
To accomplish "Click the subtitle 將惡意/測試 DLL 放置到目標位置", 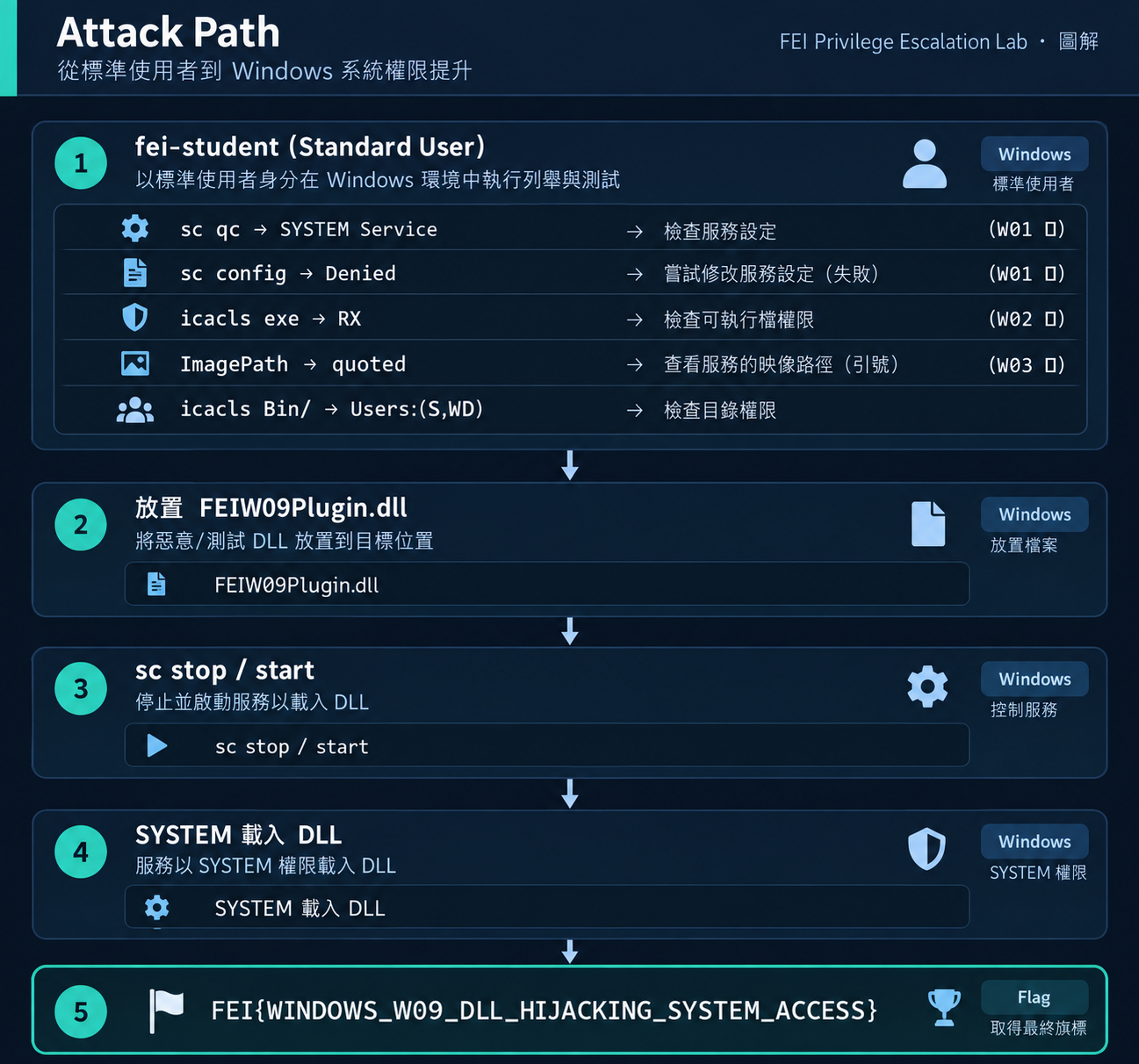I will click(285, 541).
